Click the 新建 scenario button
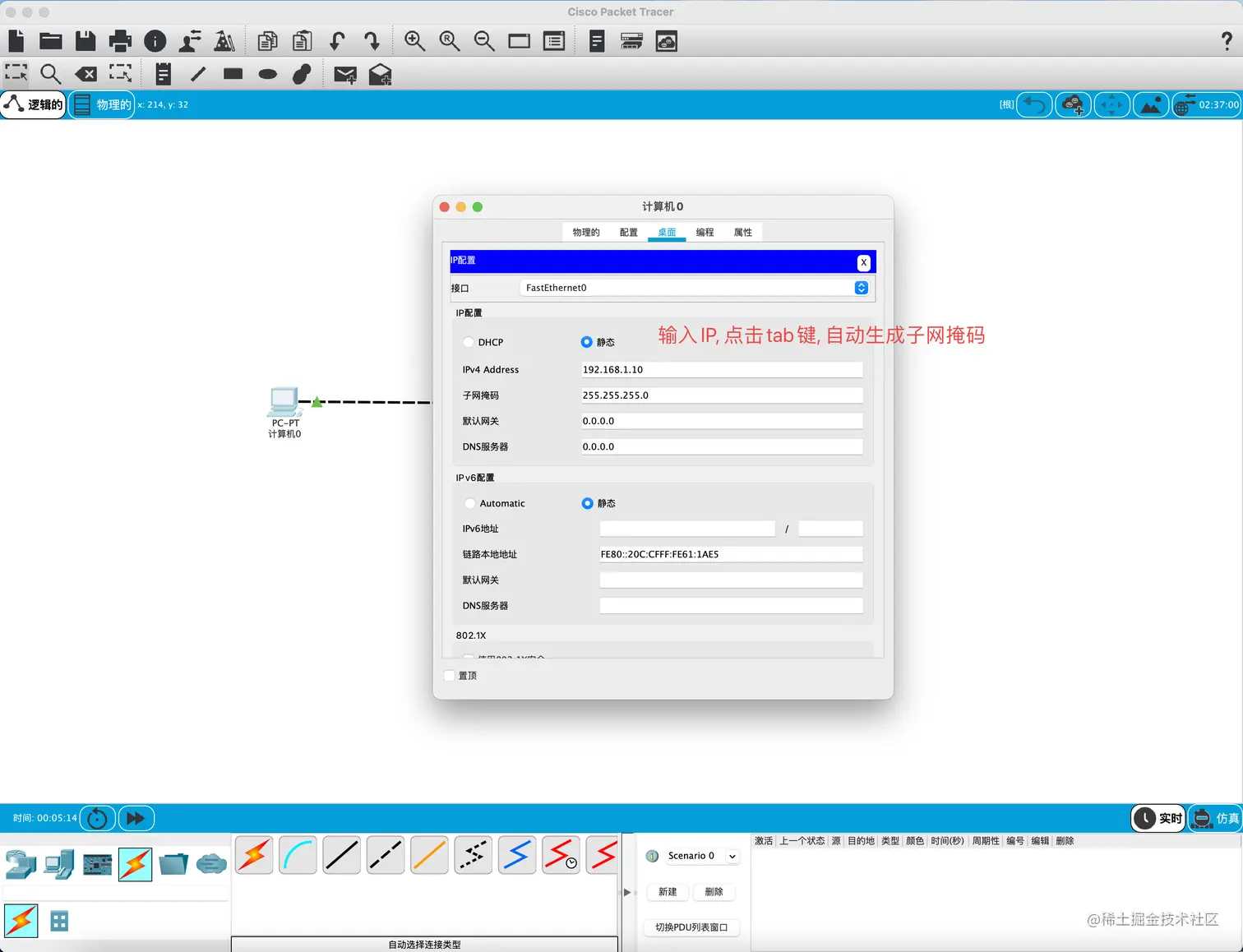1243x952 pixels. point(668,892)
